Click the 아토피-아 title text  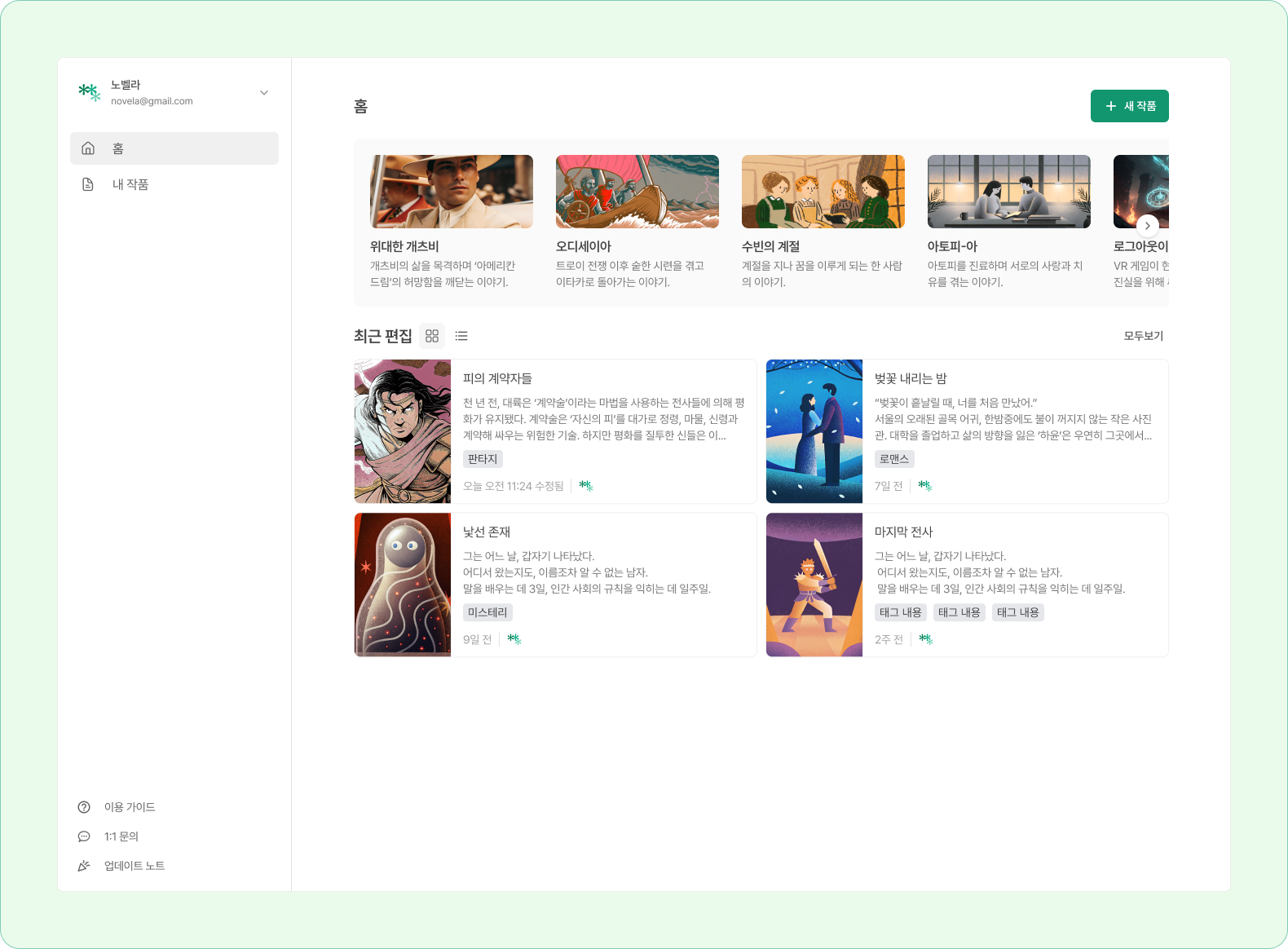click(952, 246)
